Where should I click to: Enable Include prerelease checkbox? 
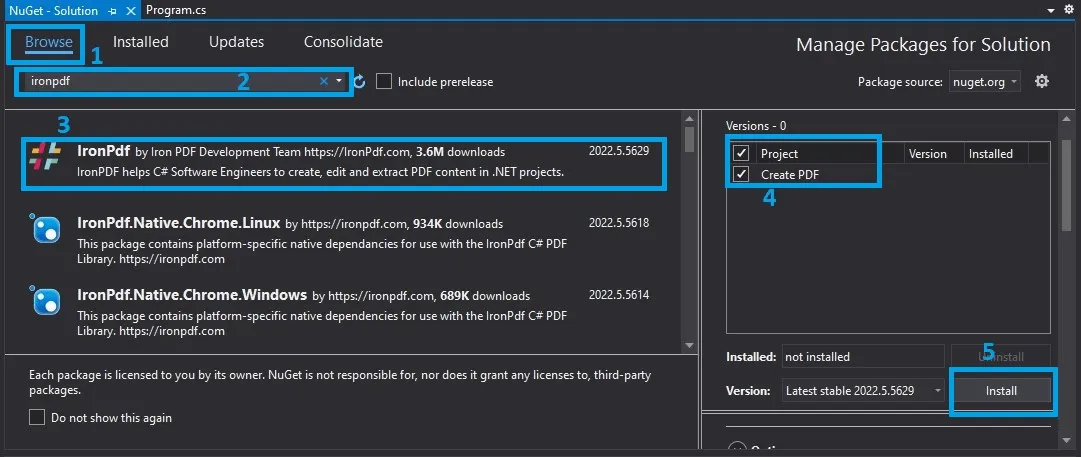click(x=384, y=82)
